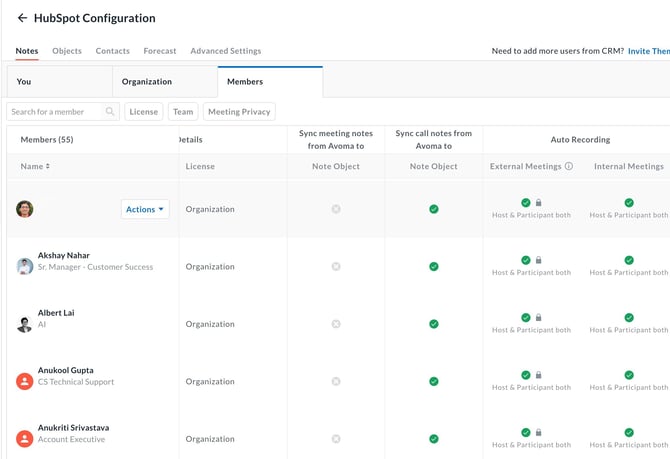Open the Meeting Privacy filter dropdown
The height and width of the screenshot is (459, 670).
[x=239, y=112]
